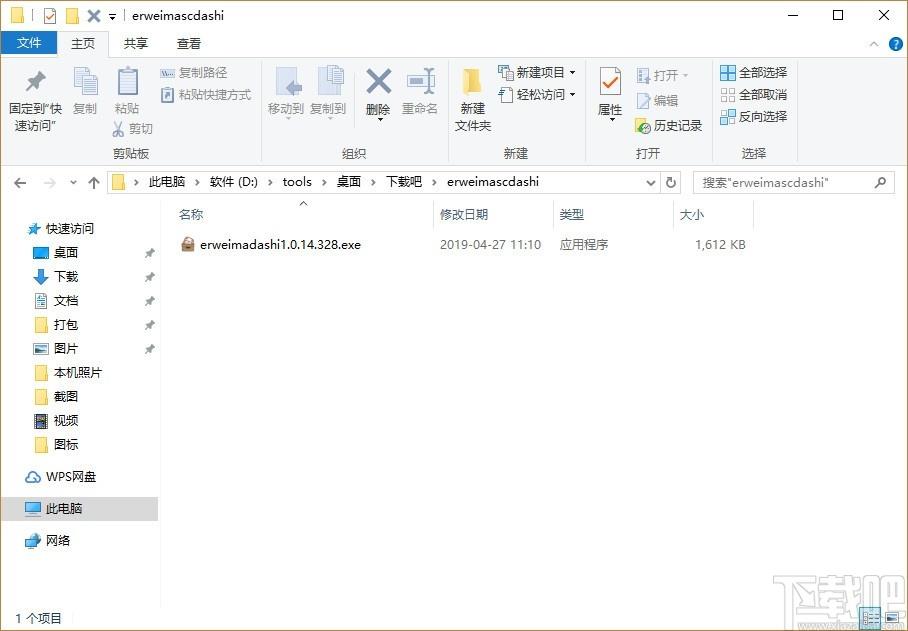Viewport: 908px width, 631px height.
Task: Open the recent locations dropdown
Action: coord(73,183)
